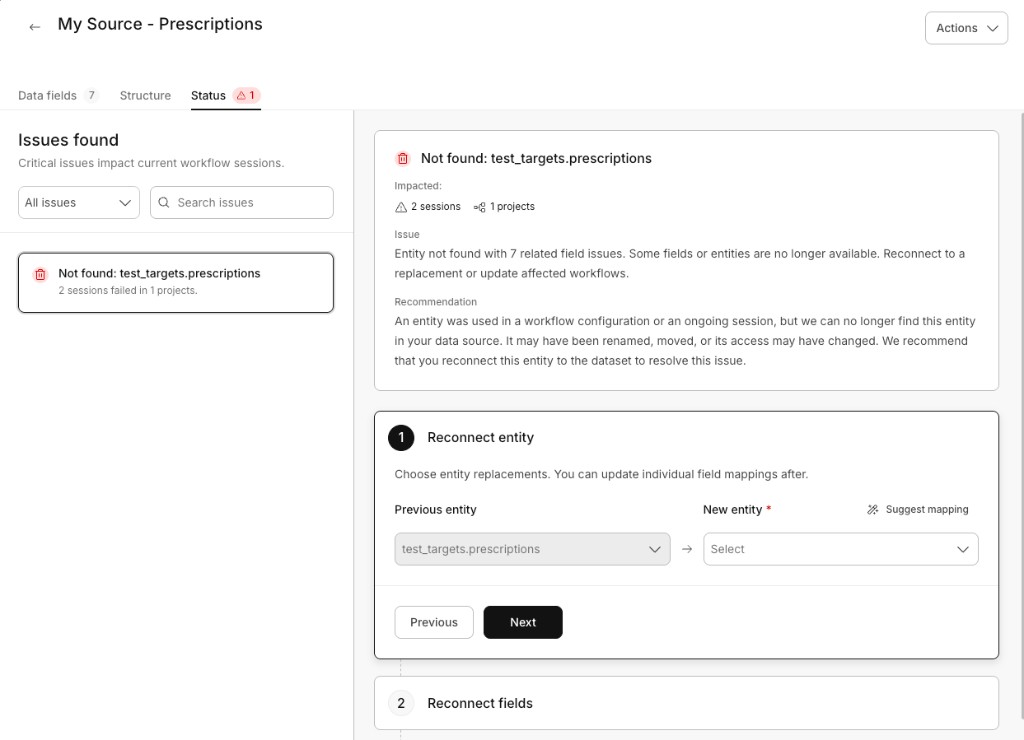Image resolution: width=1024 pixels, height=740 pixels.
Task: Click the magic wand Suggest mapping icon
Action: [x=872, y=509]
